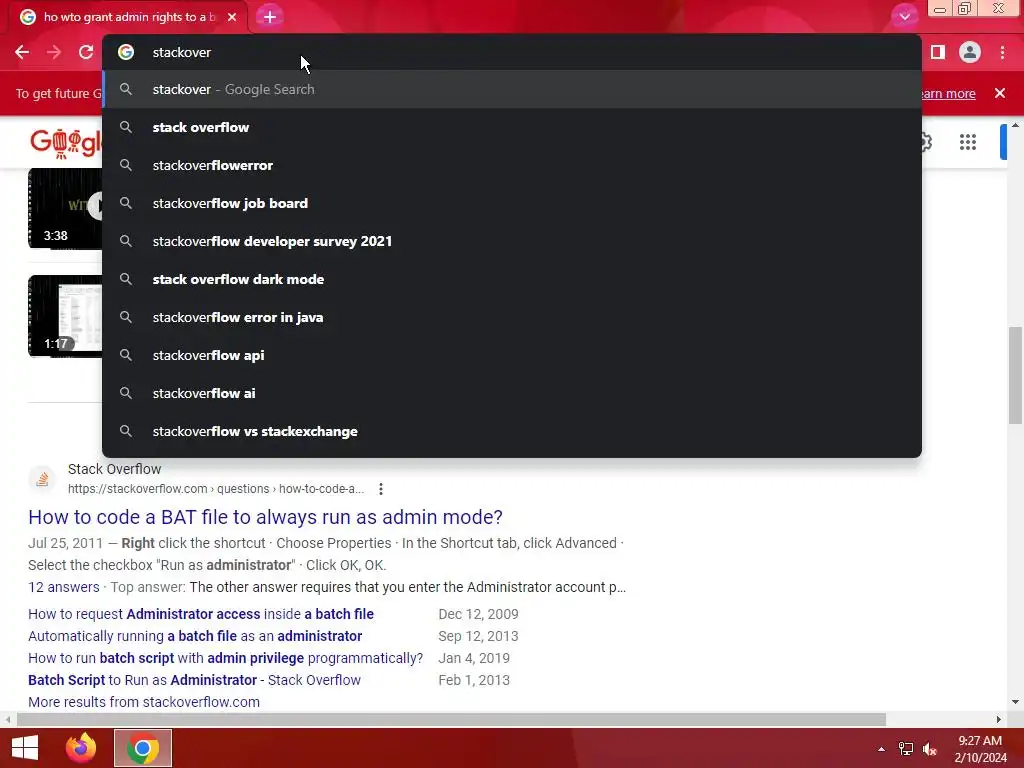
Task: Open 'How to code a BAT file' result
Action: [x=265, y=517]
